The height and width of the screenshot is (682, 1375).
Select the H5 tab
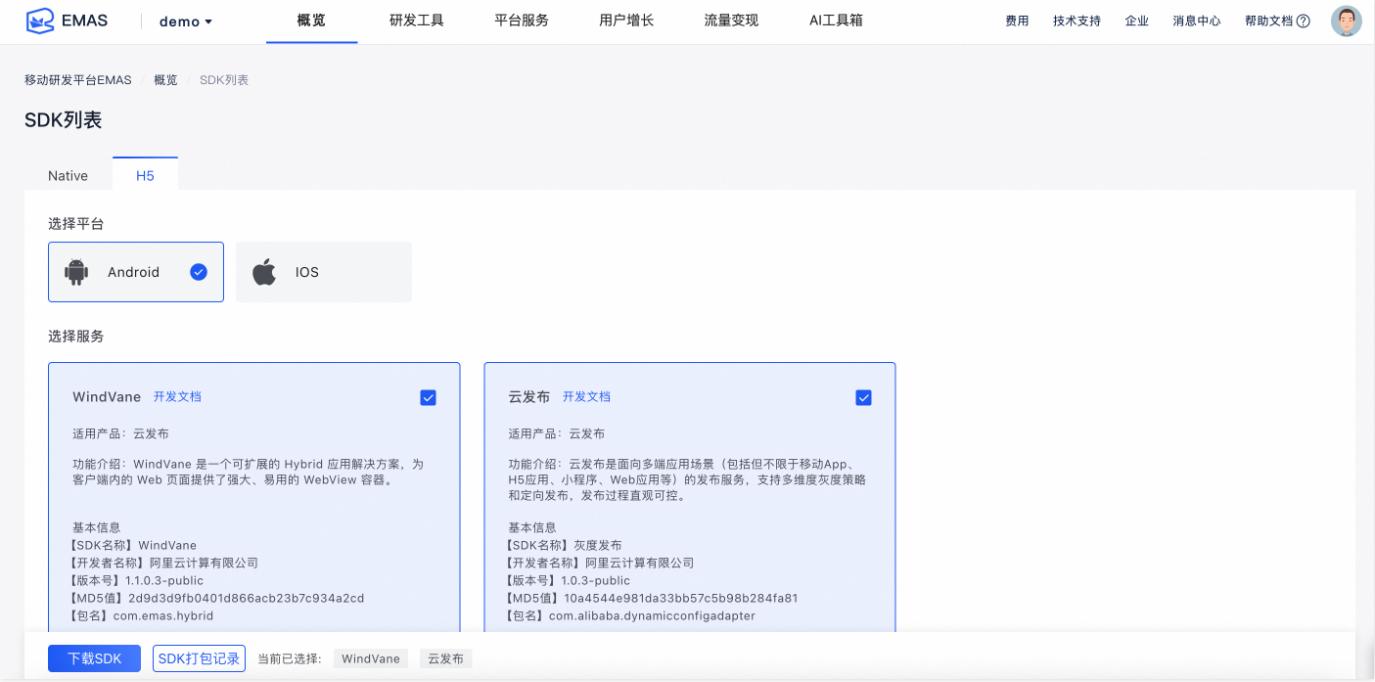[x=145, y=176]
